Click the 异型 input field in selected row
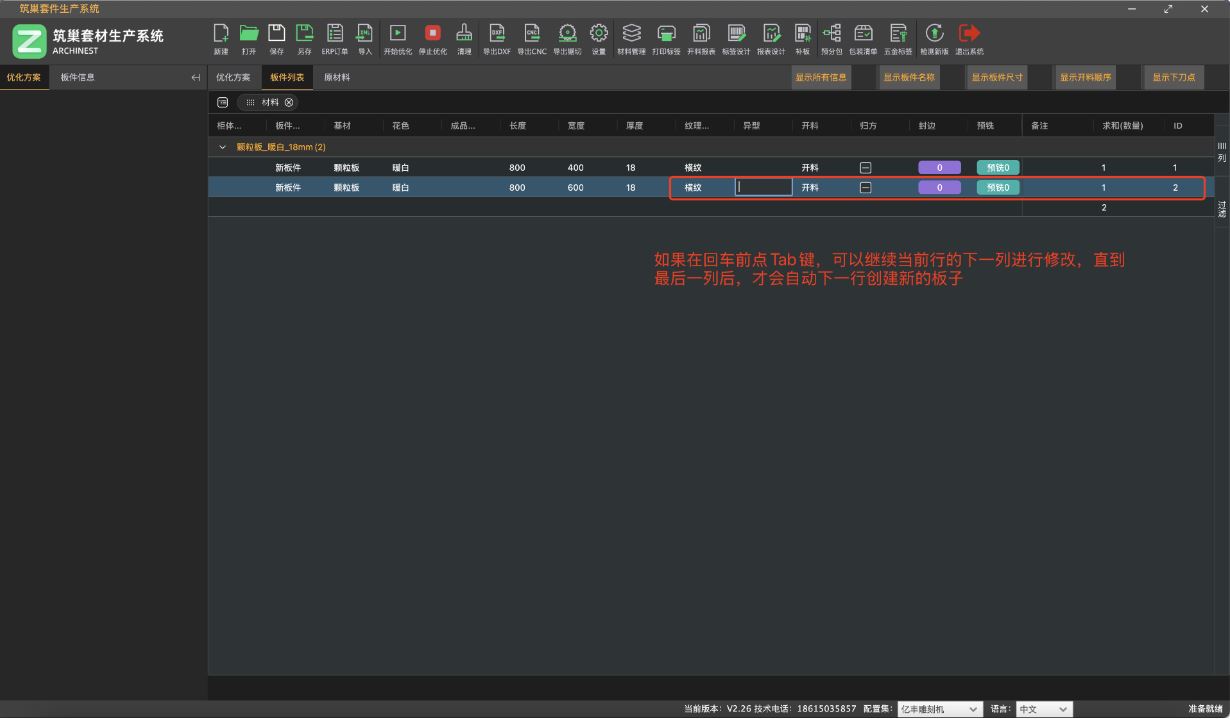The height and width of the screenshot is (719, 1230). pyautogui.click(x=764, y=188)
